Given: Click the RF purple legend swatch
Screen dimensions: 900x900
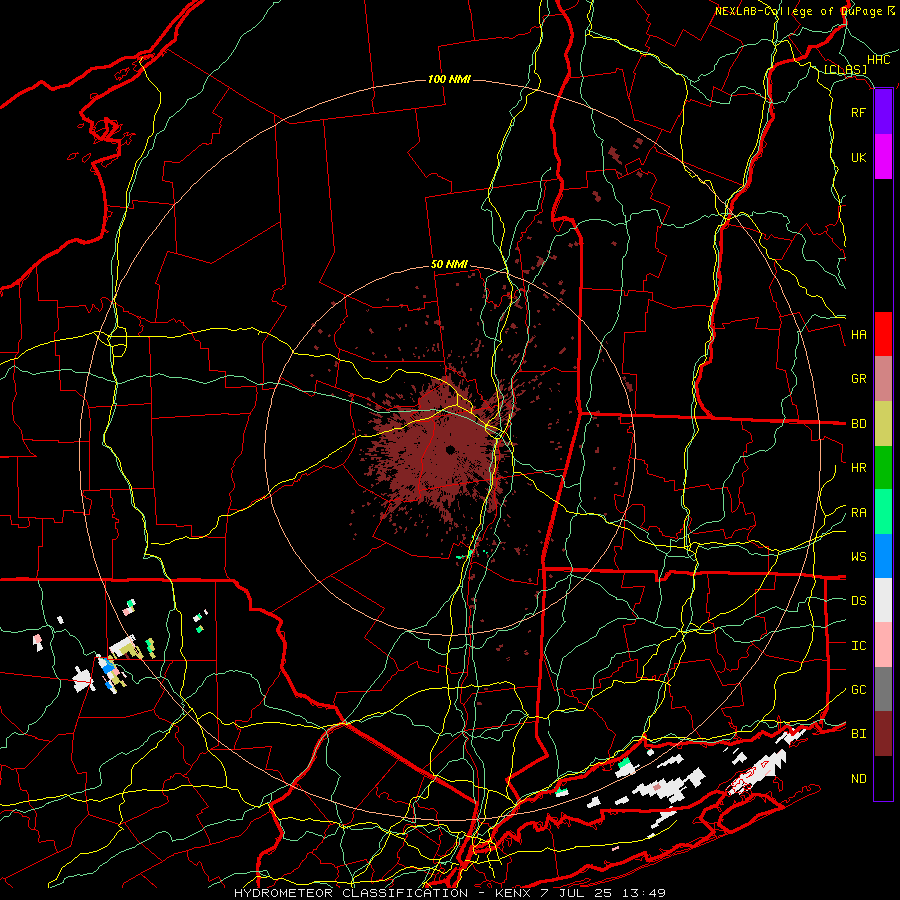Looking at the screenshot, I should (883, 112).
